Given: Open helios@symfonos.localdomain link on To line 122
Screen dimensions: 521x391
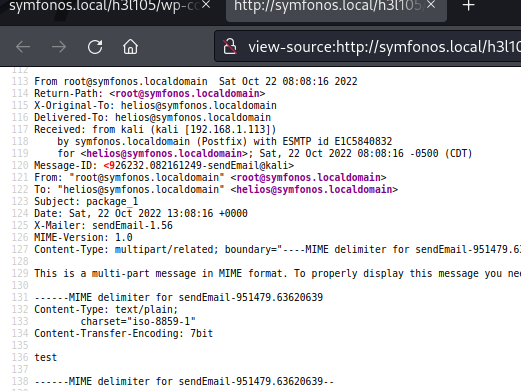Looking at the screenshot, I should (314, 189).
